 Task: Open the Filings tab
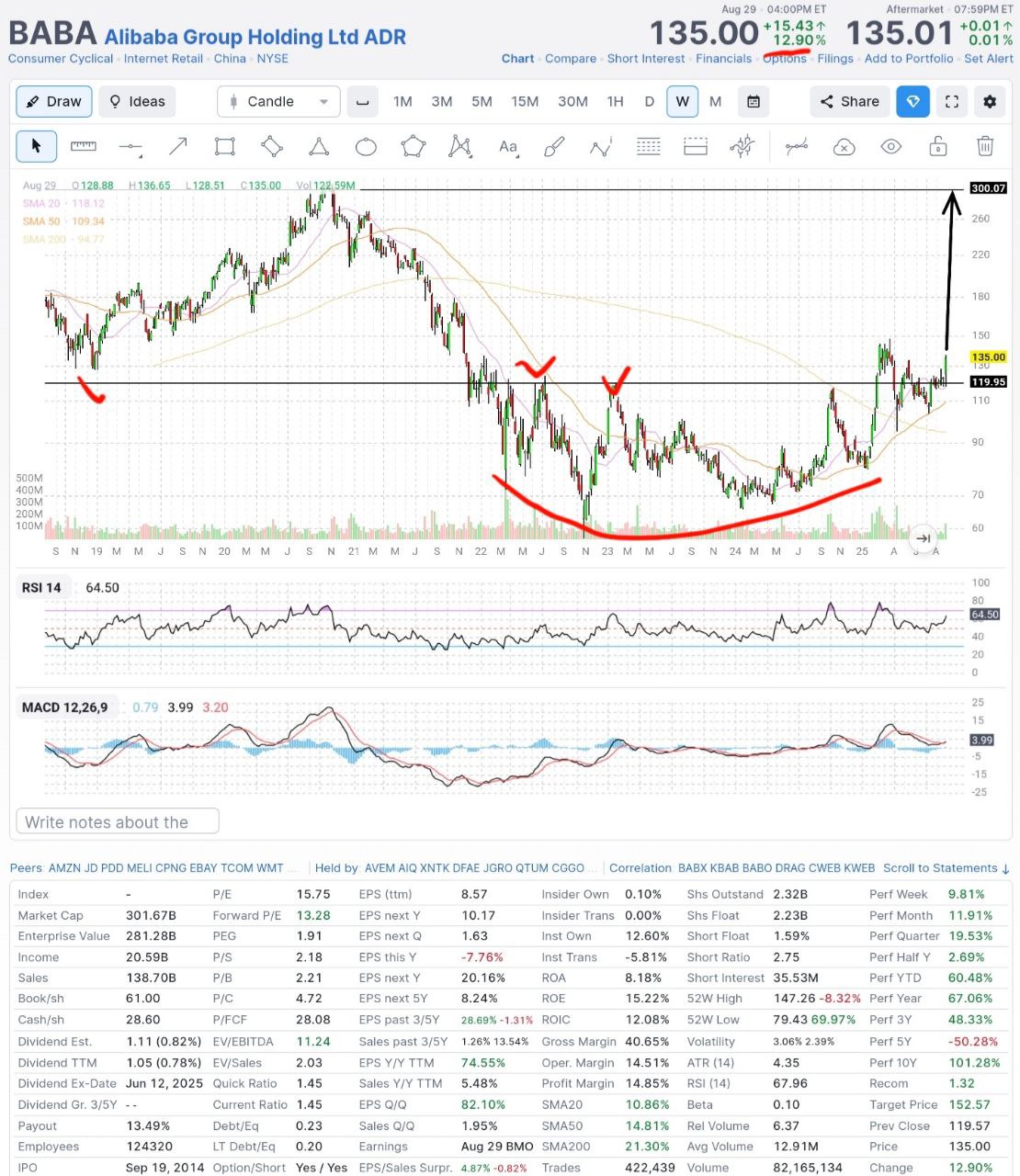tap(835, 59)
